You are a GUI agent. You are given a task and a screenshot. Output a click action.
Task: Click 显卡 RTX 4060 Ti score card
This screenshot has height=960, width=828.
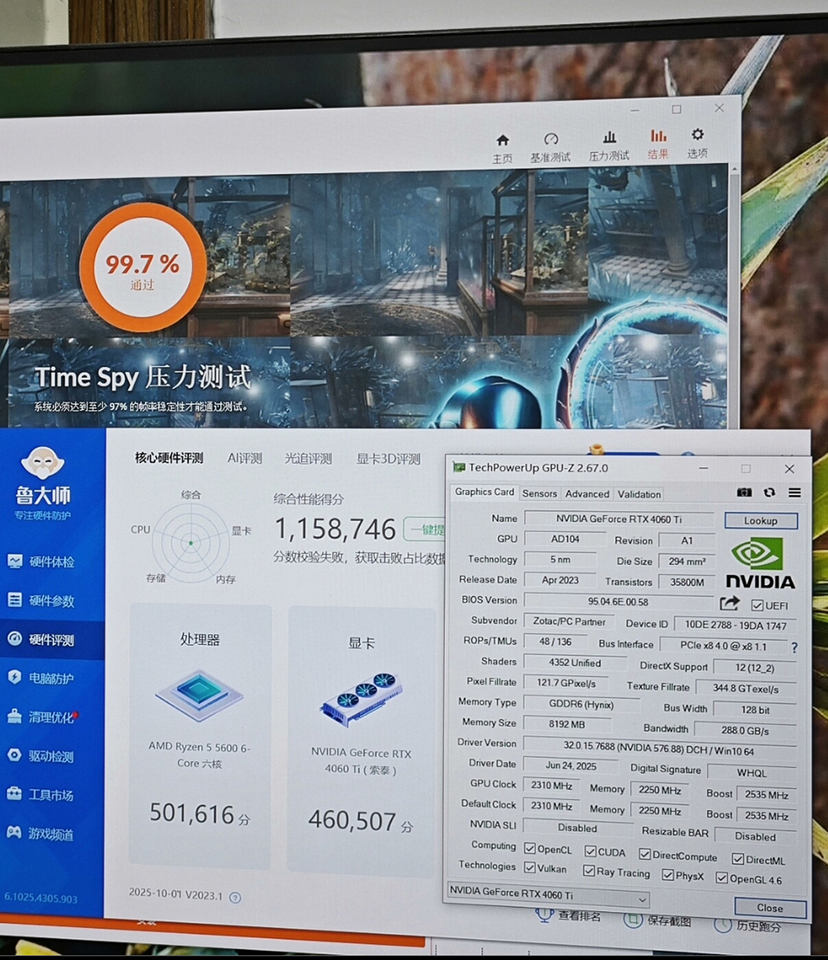click(361, 740)
